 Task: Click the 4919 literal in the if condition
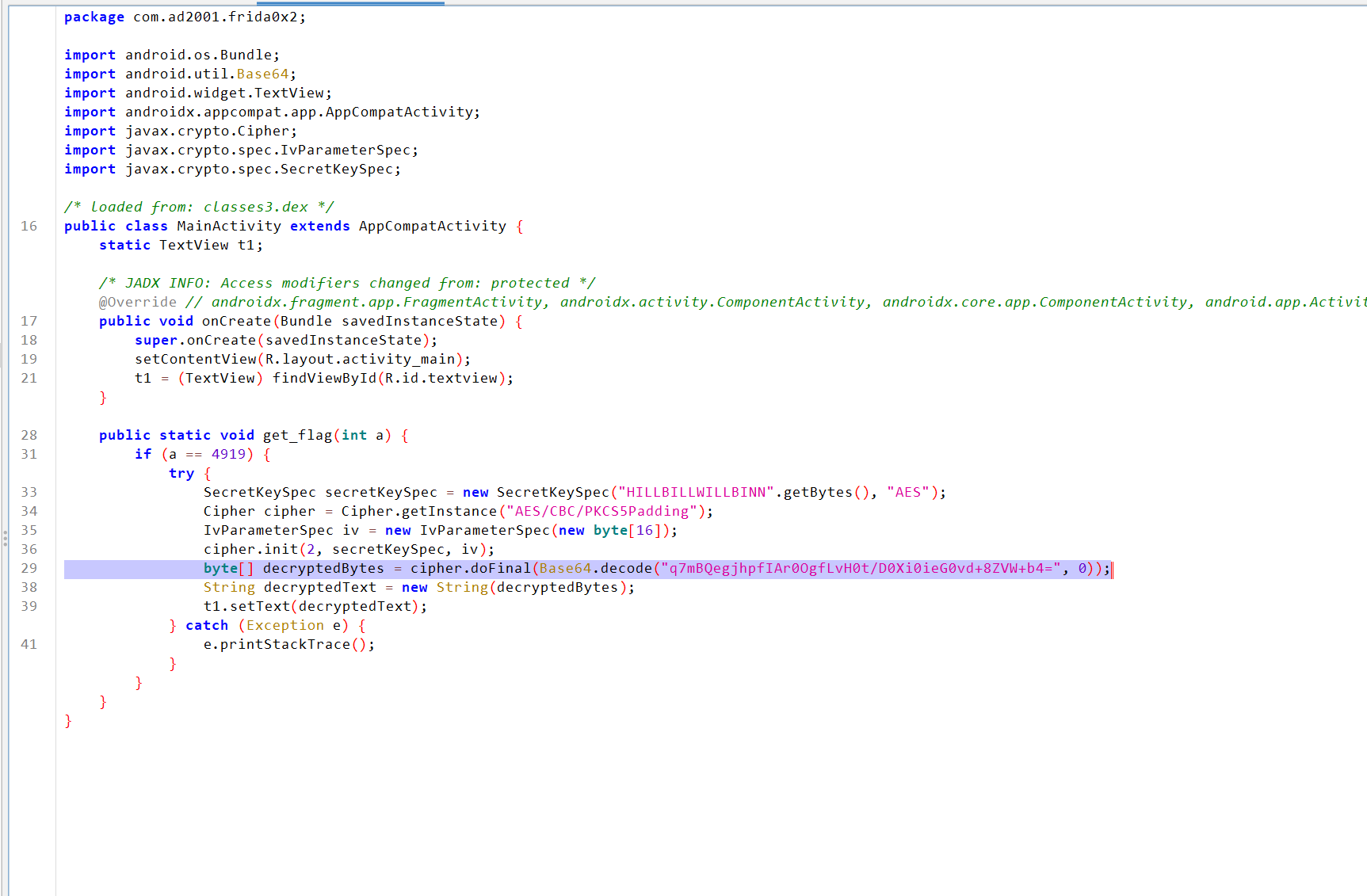click(228, 454)
